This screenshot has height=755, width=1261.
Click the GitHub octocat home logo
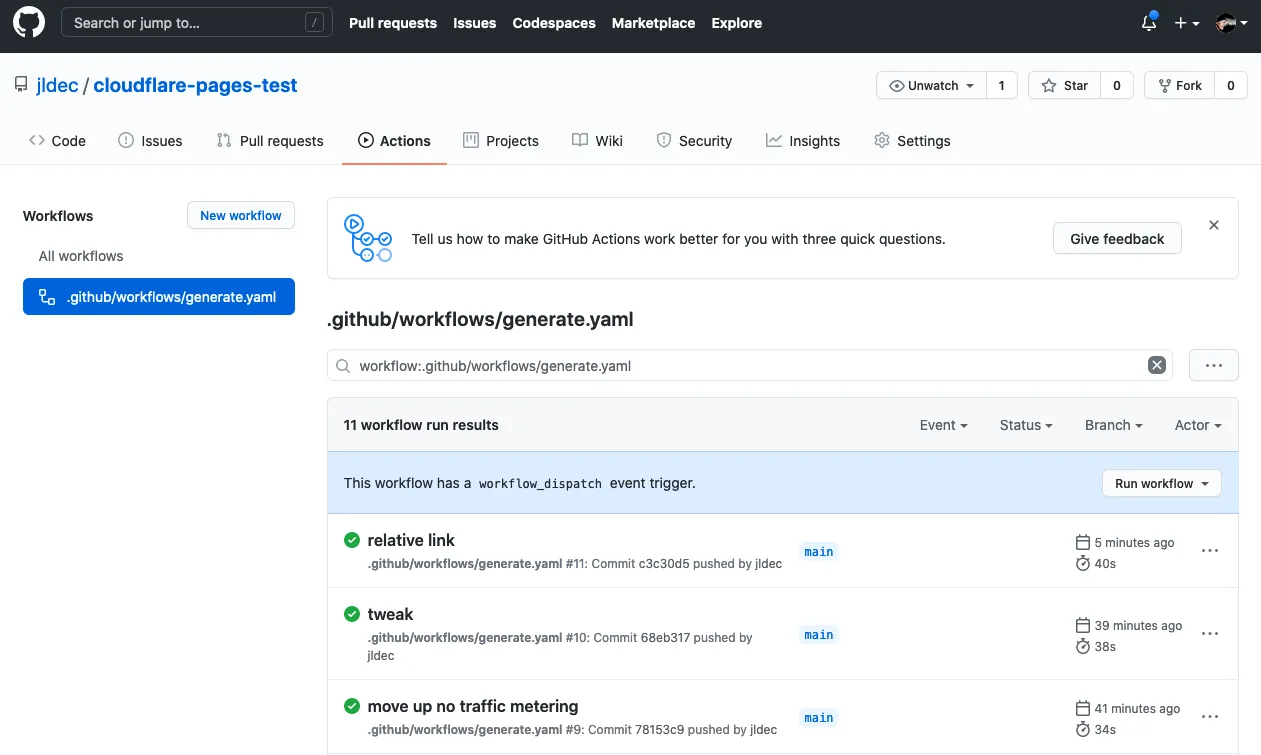(x=28, y=23)
